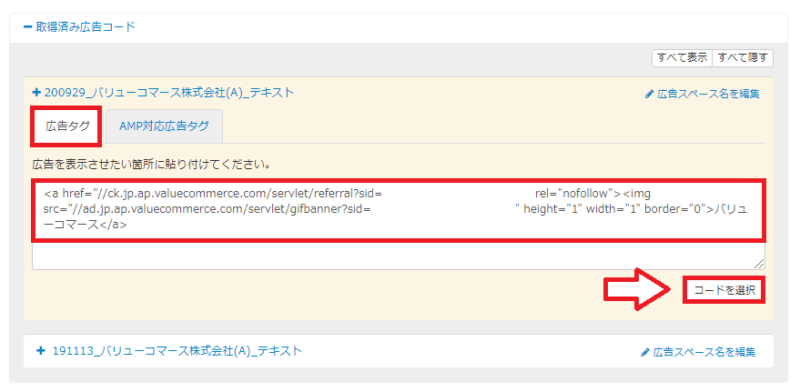Viewport: 800px width, 392px height.
Task: Click pencil icon beside 200929 広告スペース名を編集
Action: click(x=649, y=94)
